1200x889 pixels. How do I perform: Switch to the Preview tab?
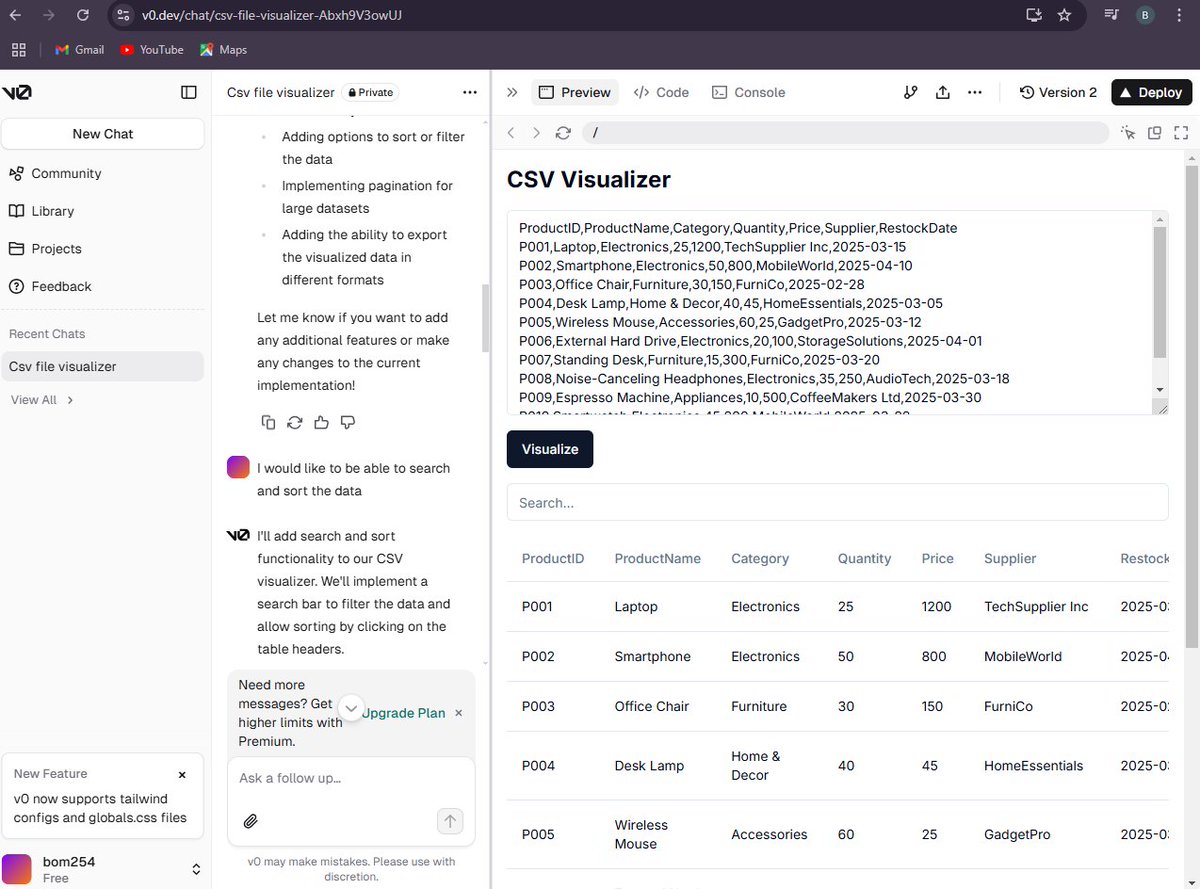[x=575, y=92]
